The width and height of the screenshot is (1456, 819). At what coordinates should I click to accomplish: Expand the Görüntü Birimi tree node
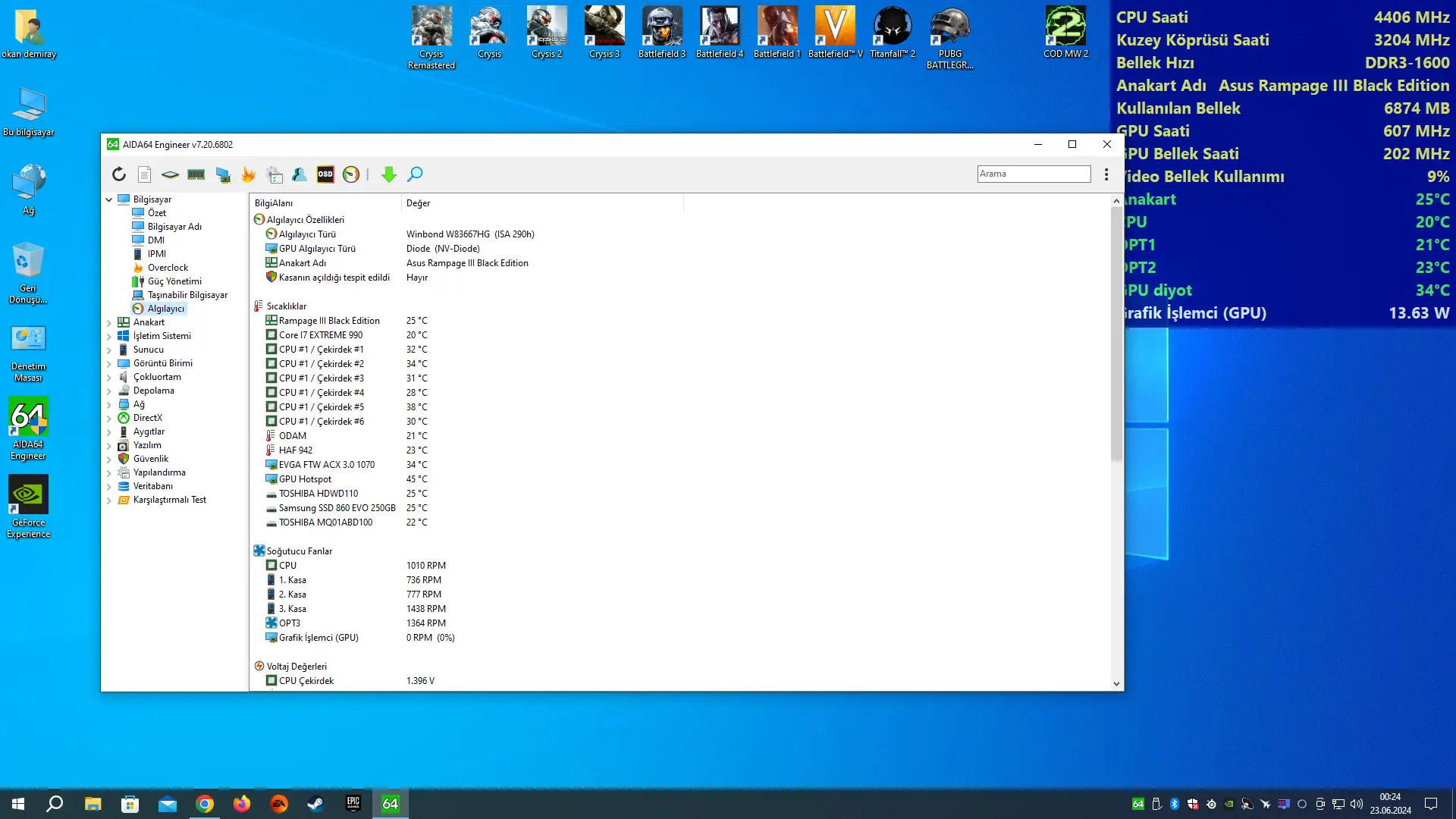click(x=108, y=363)
